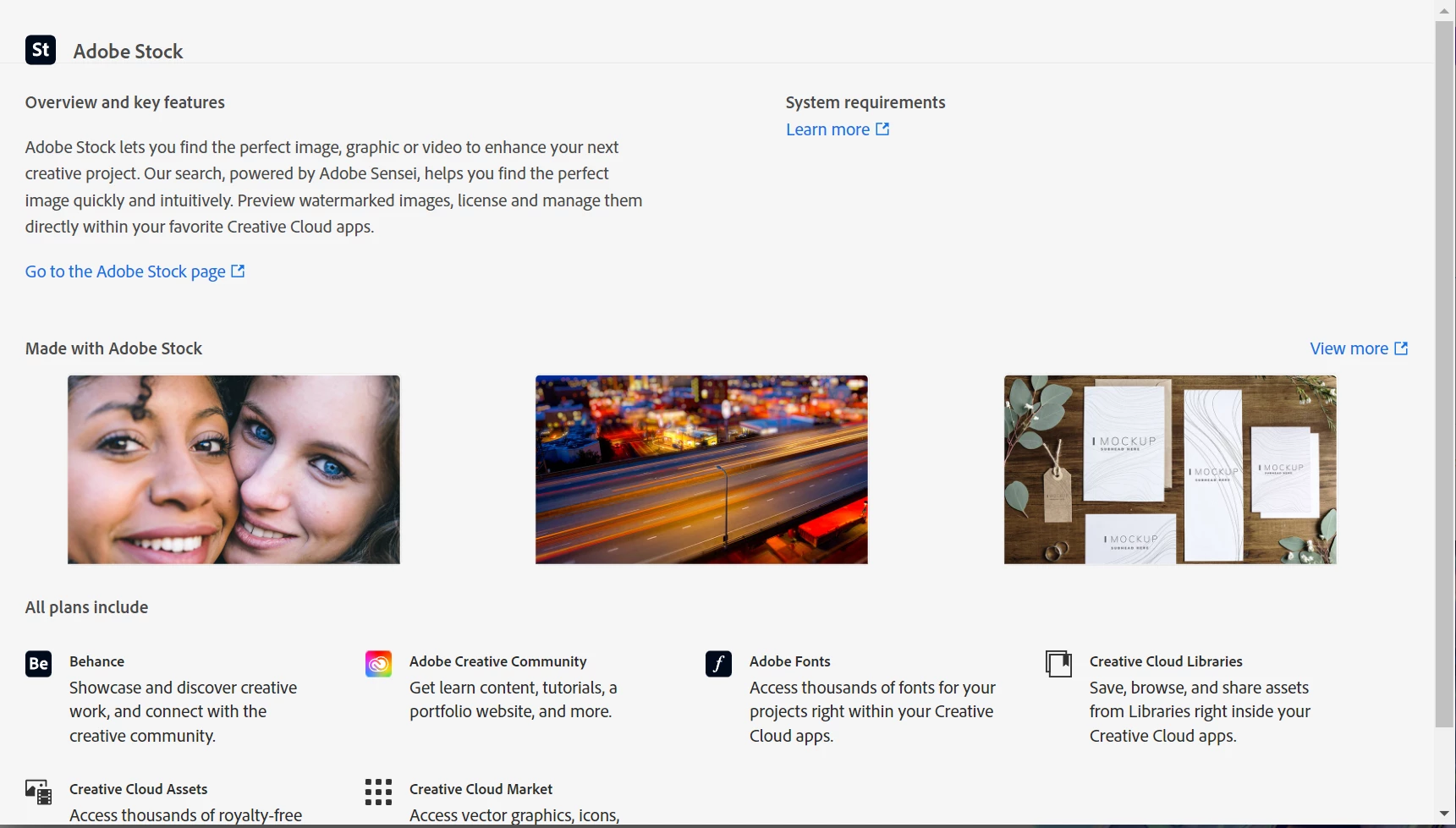1456x828 pixels.
Task: Click 'Access vector graphics, icons,' text
Action: click(x=514, y=815)
